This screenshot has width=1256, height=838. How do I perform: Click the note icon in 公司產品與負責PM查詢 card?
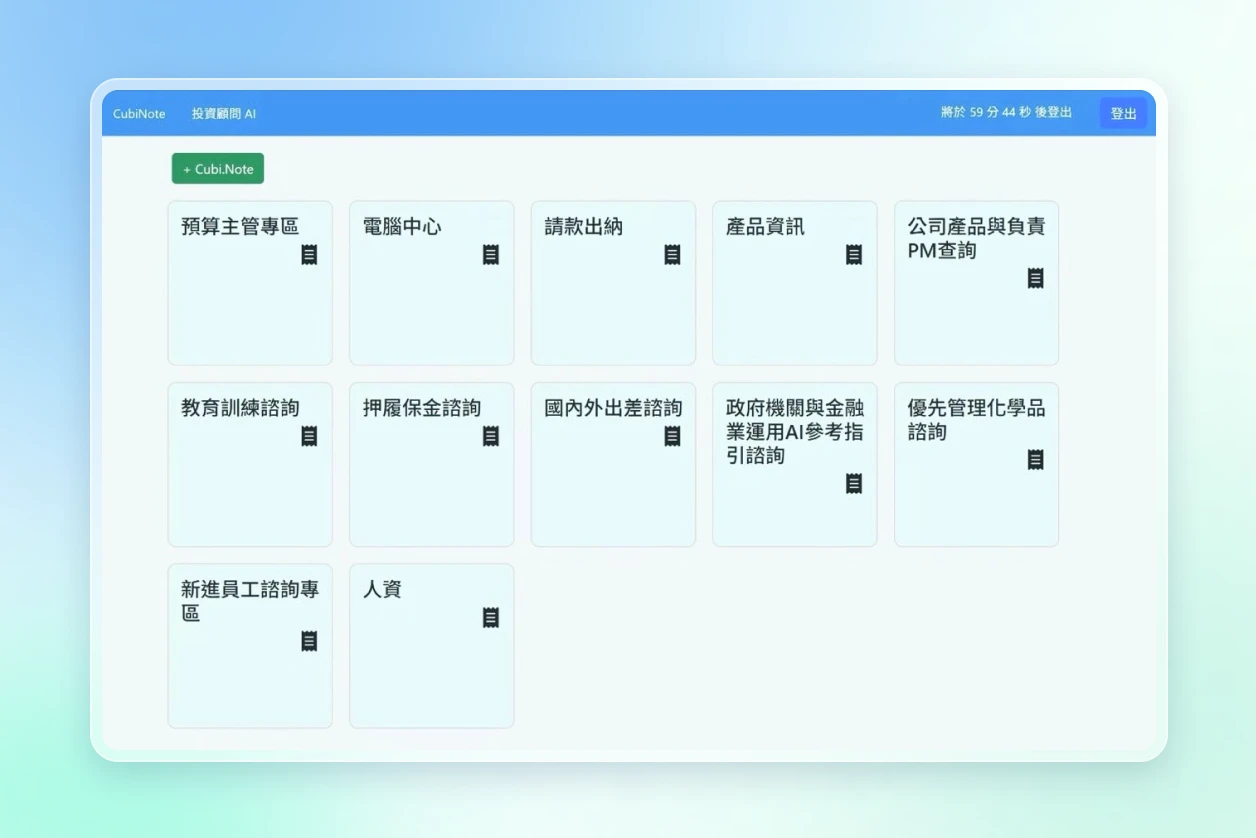click(1035, 279)
